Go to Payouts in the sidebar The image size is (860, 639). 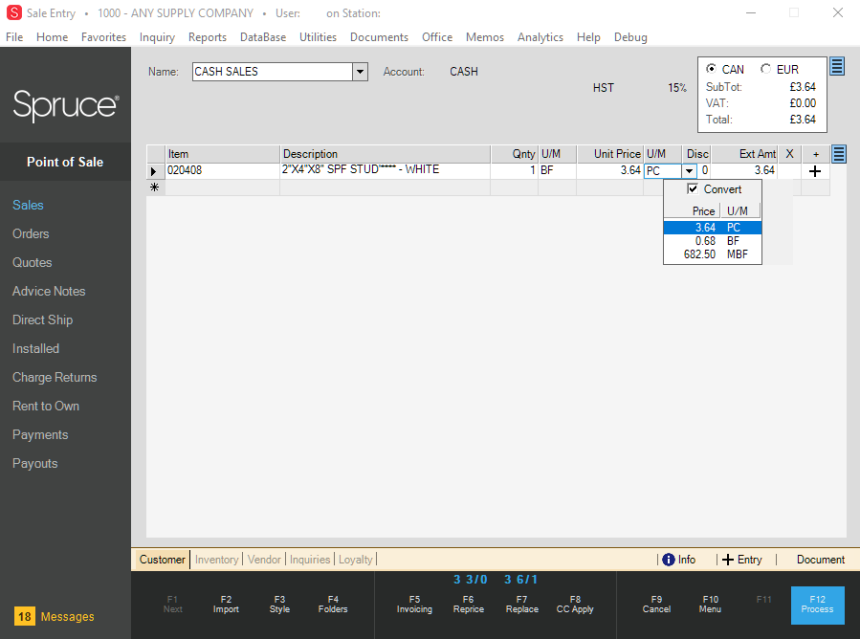click(x=35, y=463)
